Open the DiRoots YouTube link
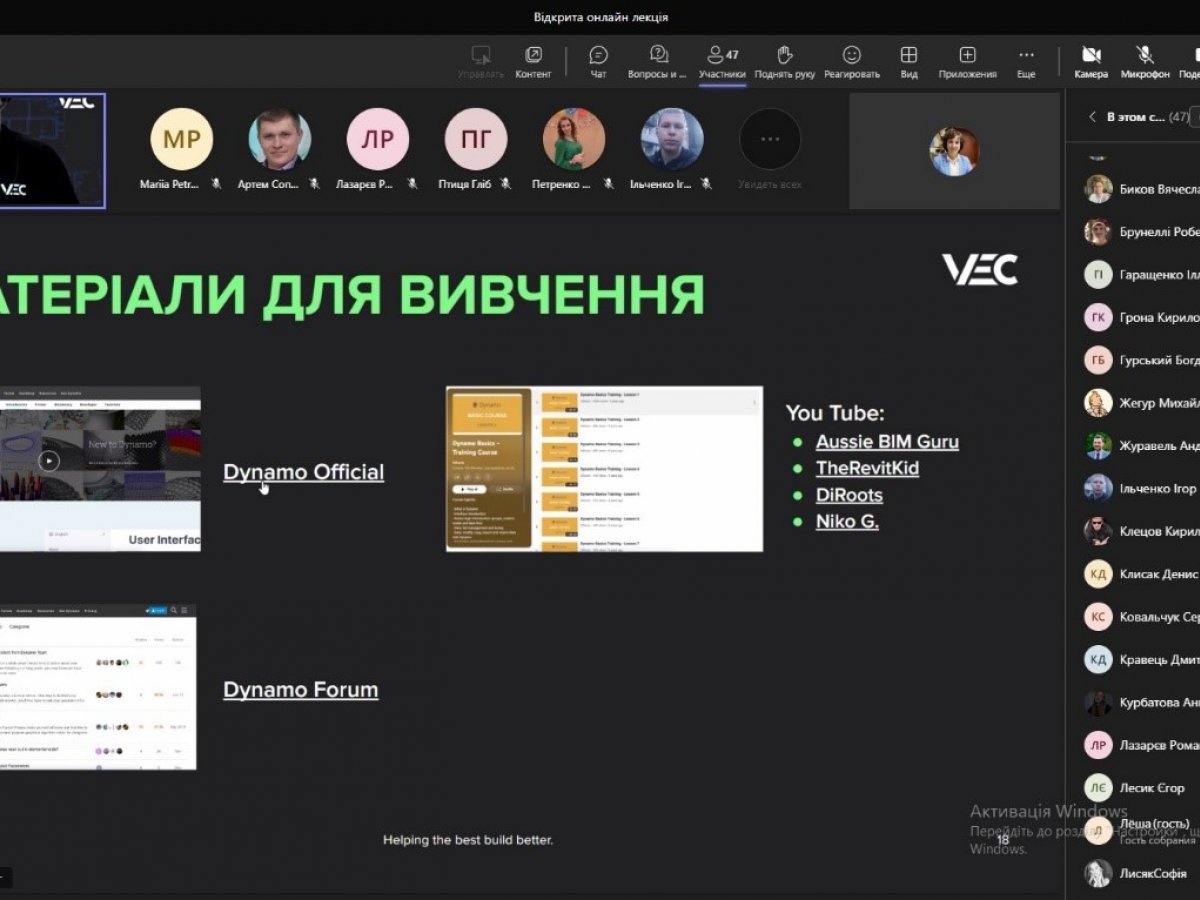1200x900 pixels. tap(849, 495)
